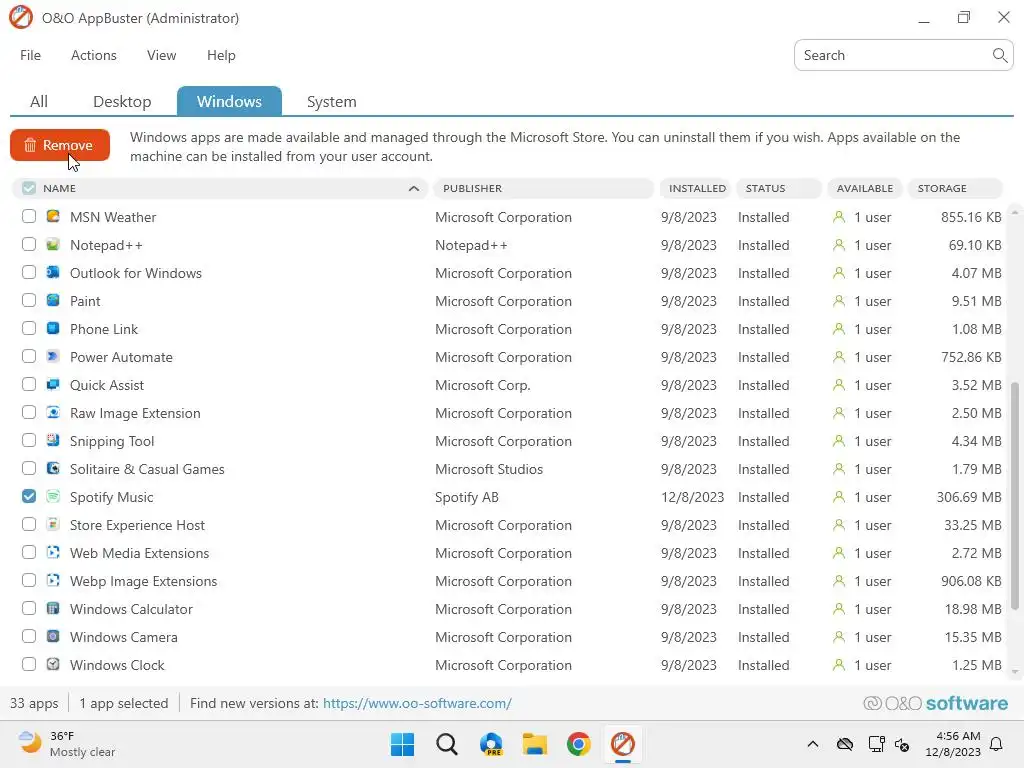This screenshot has height=768, width=1024.
Task: Open Microsoft Edge Preview from taskbar
Action: click(491, 744)
